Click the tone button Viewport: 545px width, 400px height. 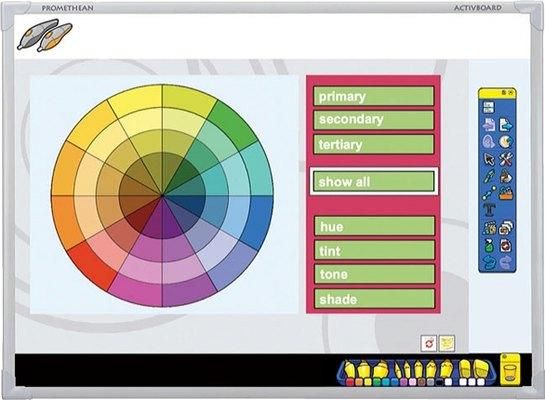[x=374, y=274]
